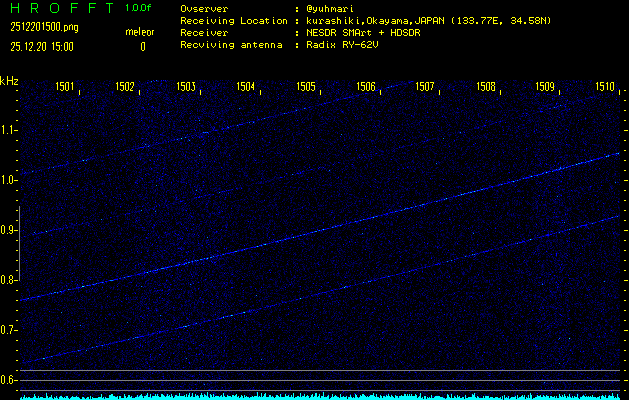The image size is (629, 400).
Task: Select the 2512201500.png filename
Action: coord(43,27)
